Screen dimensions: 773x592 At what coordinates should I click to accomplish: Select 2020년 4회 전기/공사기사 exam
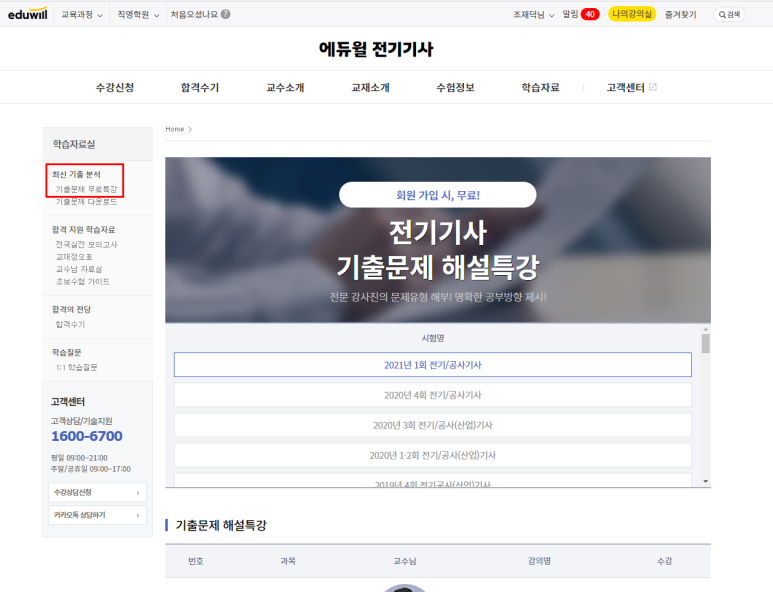[x=433, y=395]
